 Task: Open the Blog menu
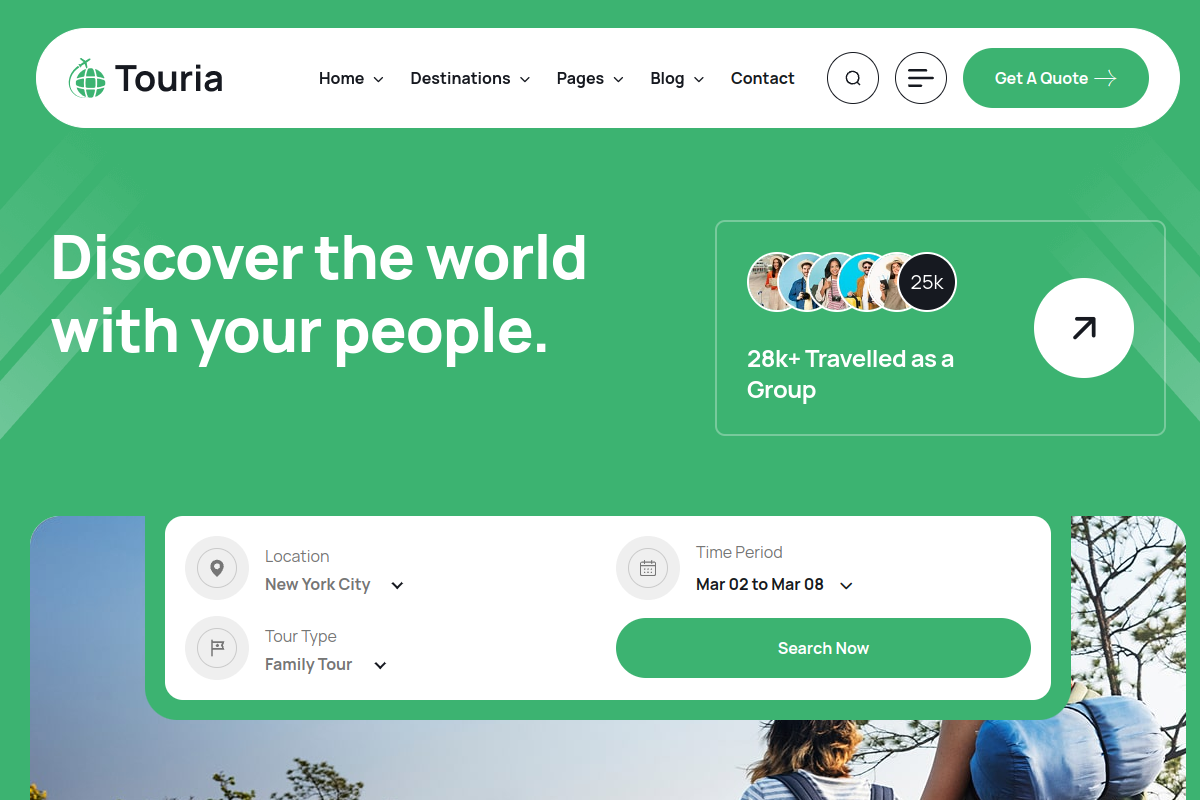click(677, 78)
